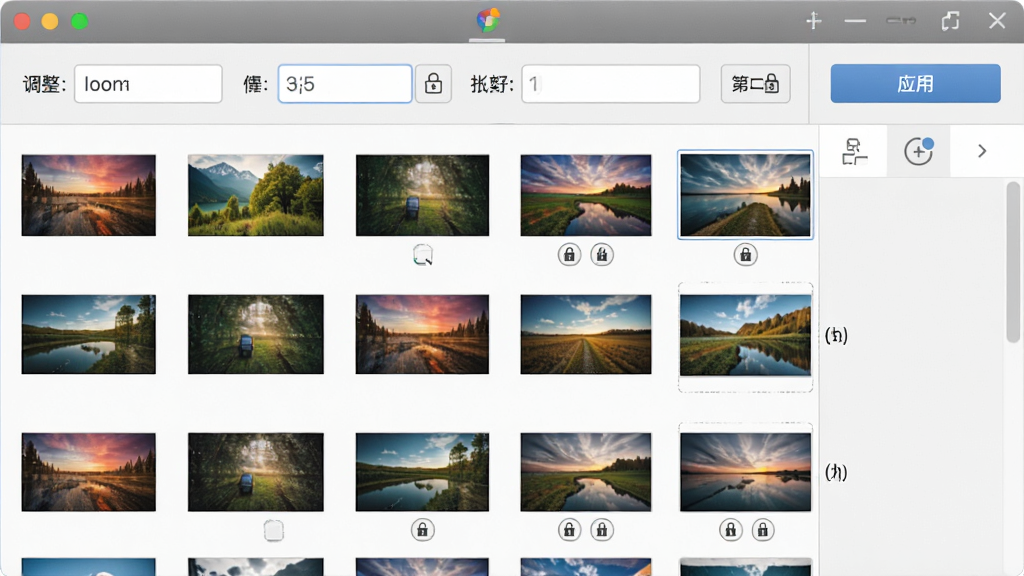Click the (h) label beside calm lake thumbnail
1024x576 pixels.
point(836,472)
